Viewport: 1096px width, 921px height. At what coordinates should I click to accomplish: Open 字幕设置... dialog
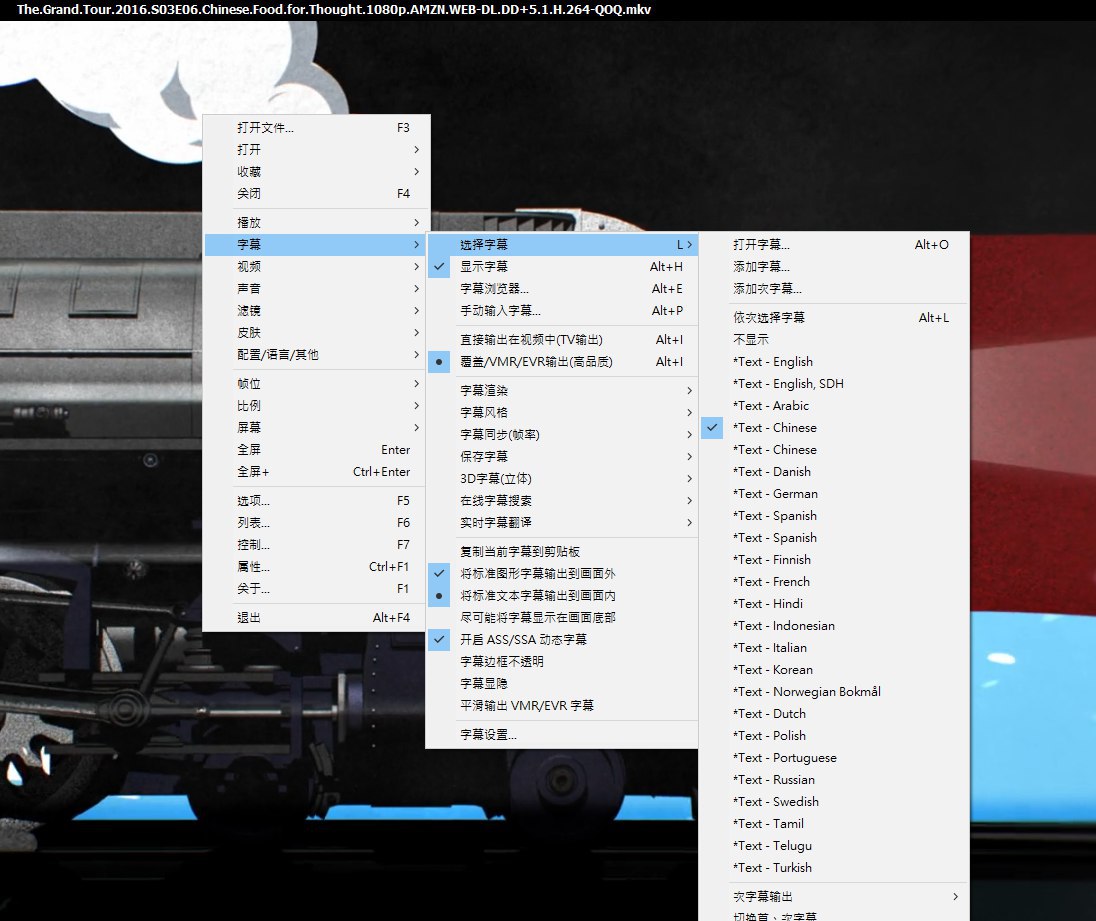coord(488,735)
